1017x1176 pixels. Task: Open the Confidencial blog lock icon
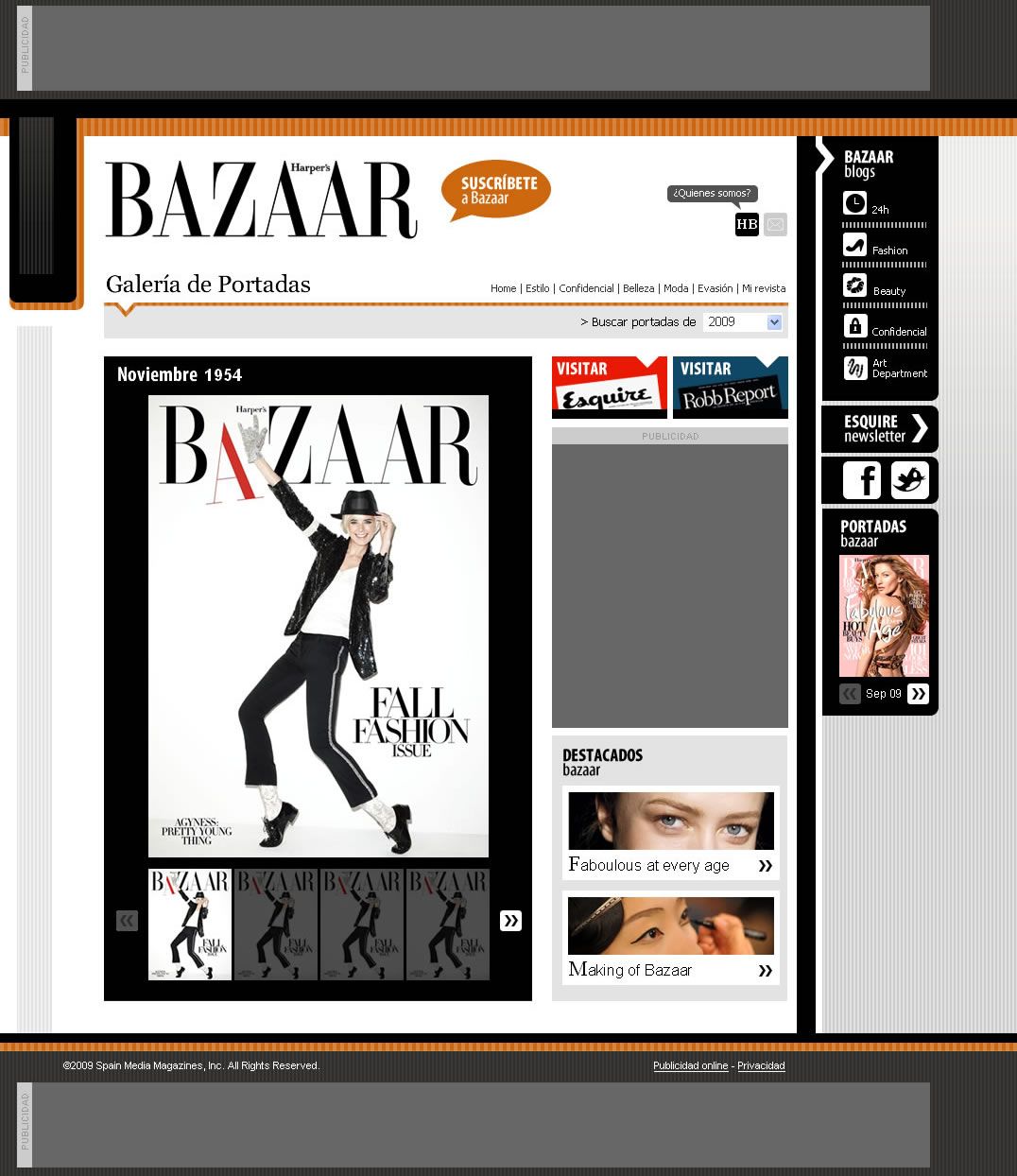coord(854,326)
